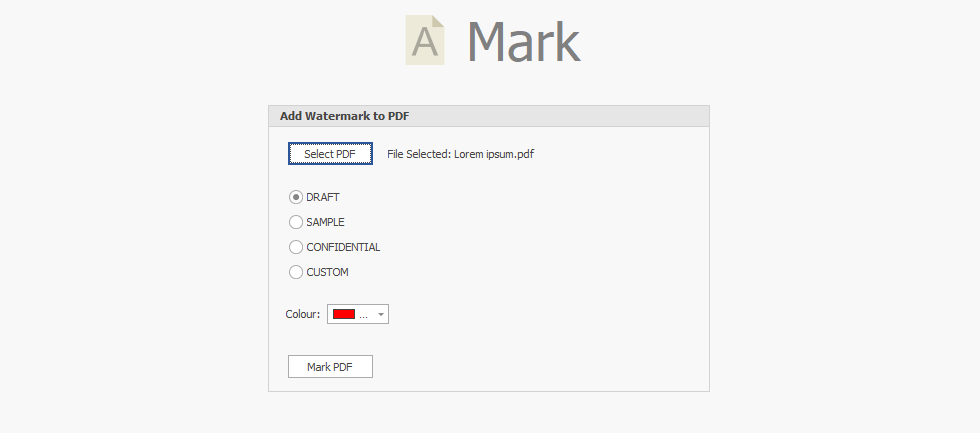Expand the colour dropdown arrow
The width and height of the screenshot is (980, 433).
[x=381, y=314]
